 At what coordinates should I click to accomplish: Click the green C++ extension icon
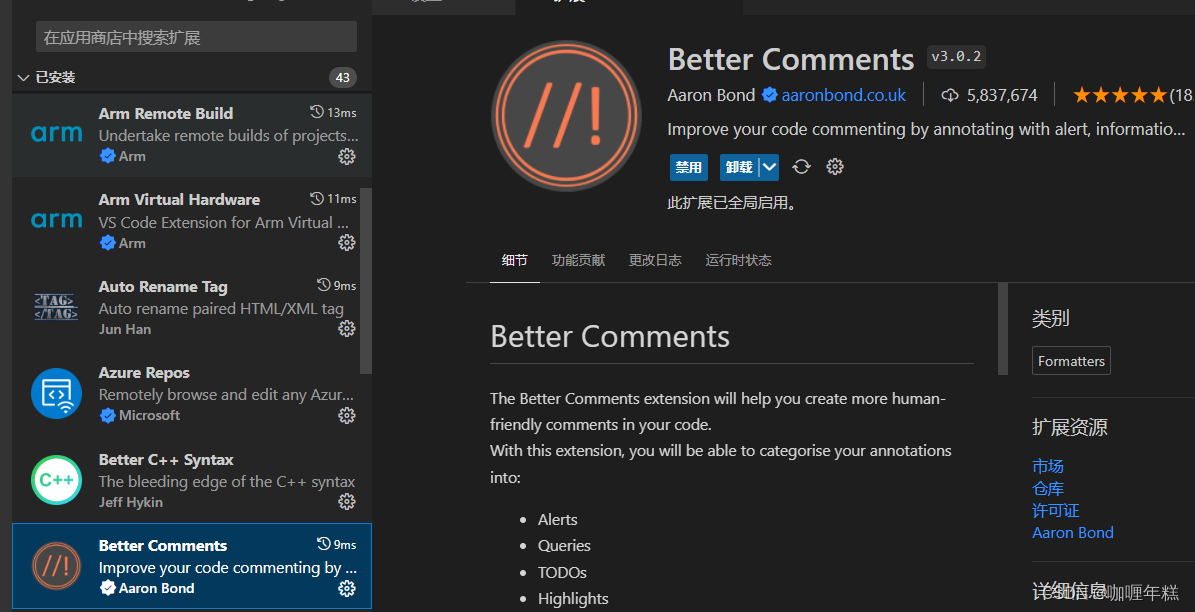click(56, 479)
